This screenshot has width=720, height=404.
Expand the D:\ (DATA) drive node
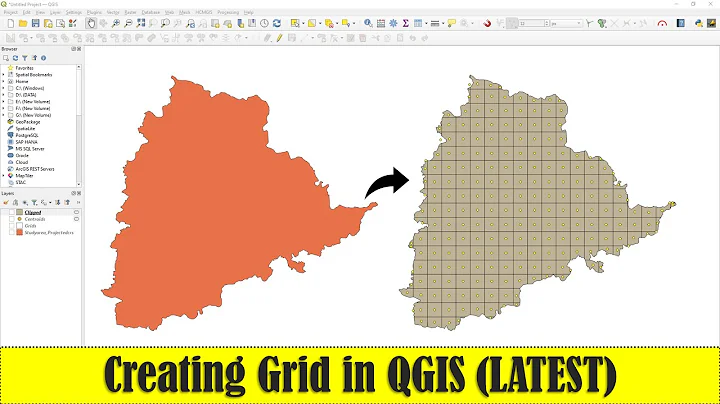pyautogui.click(x=4, y=95)
